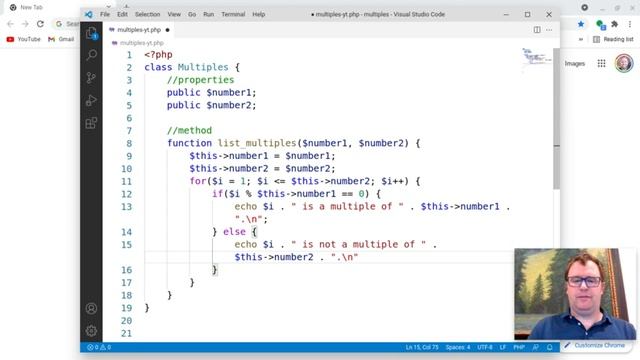
Task: Click the editor vertical scrollbar thumb
Action: 556,118
